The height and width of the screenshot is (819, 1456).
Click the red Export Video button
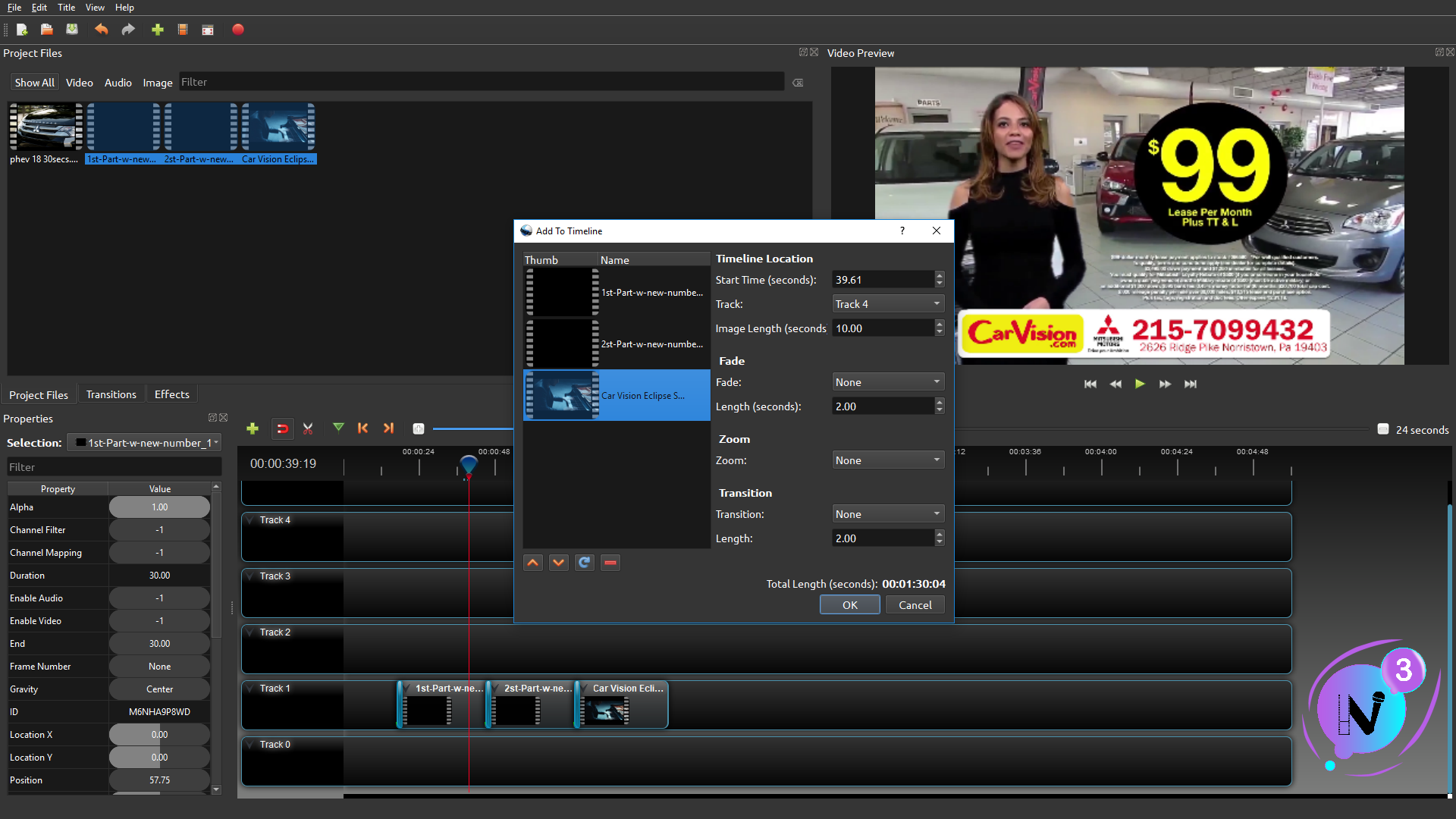pos(237,30)
